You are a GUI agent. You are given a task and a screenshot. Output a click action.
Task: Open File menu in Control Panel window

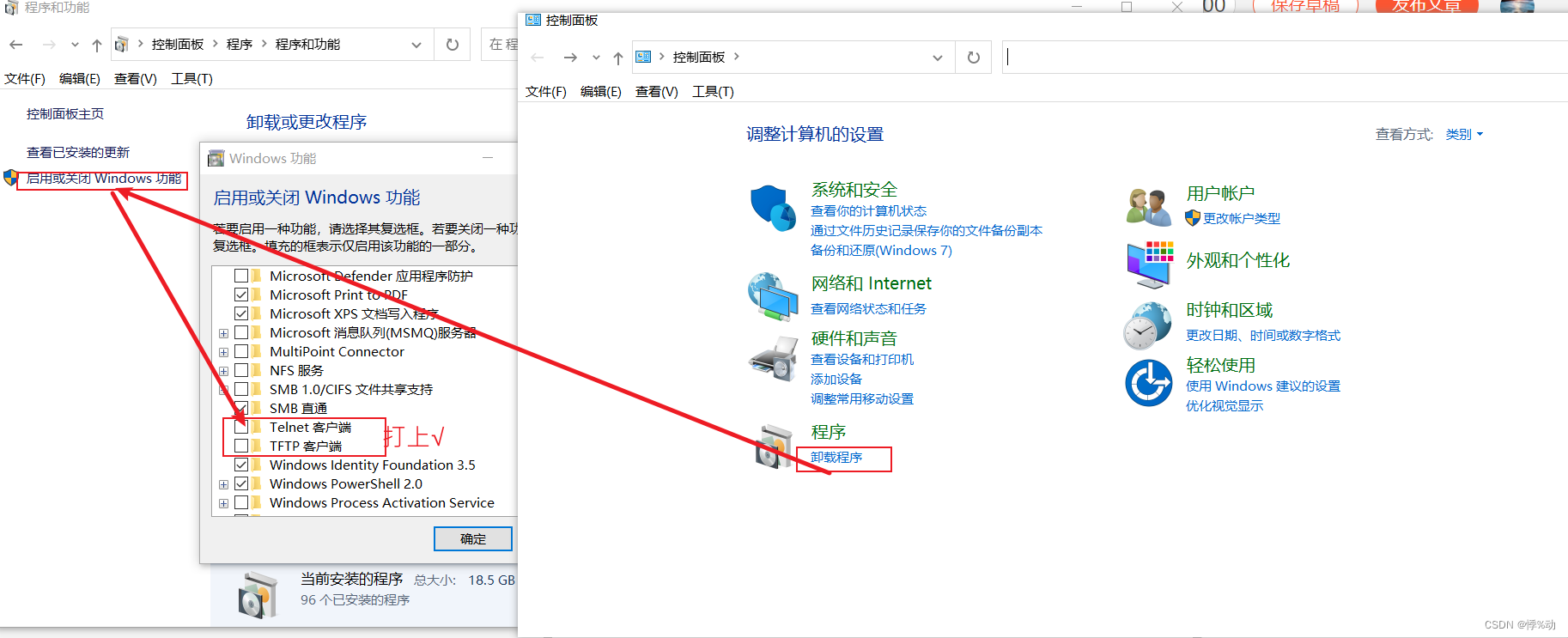pos(546,91)
